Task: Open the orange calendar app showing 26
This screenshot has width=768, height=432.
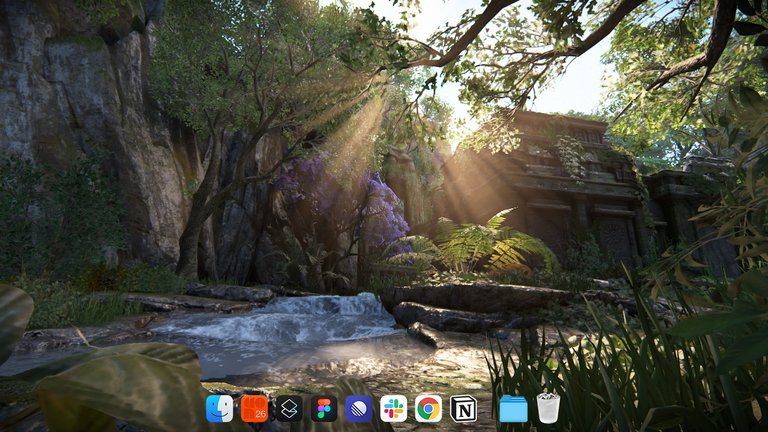Action: click(254, 408)
